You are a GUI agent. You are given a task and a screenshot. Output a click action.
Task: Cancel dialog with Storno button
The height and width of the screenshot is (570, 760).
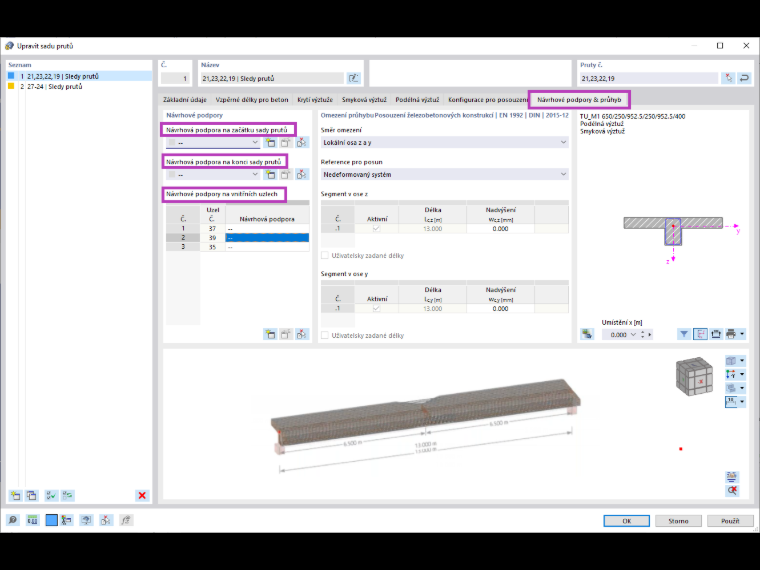678,521
